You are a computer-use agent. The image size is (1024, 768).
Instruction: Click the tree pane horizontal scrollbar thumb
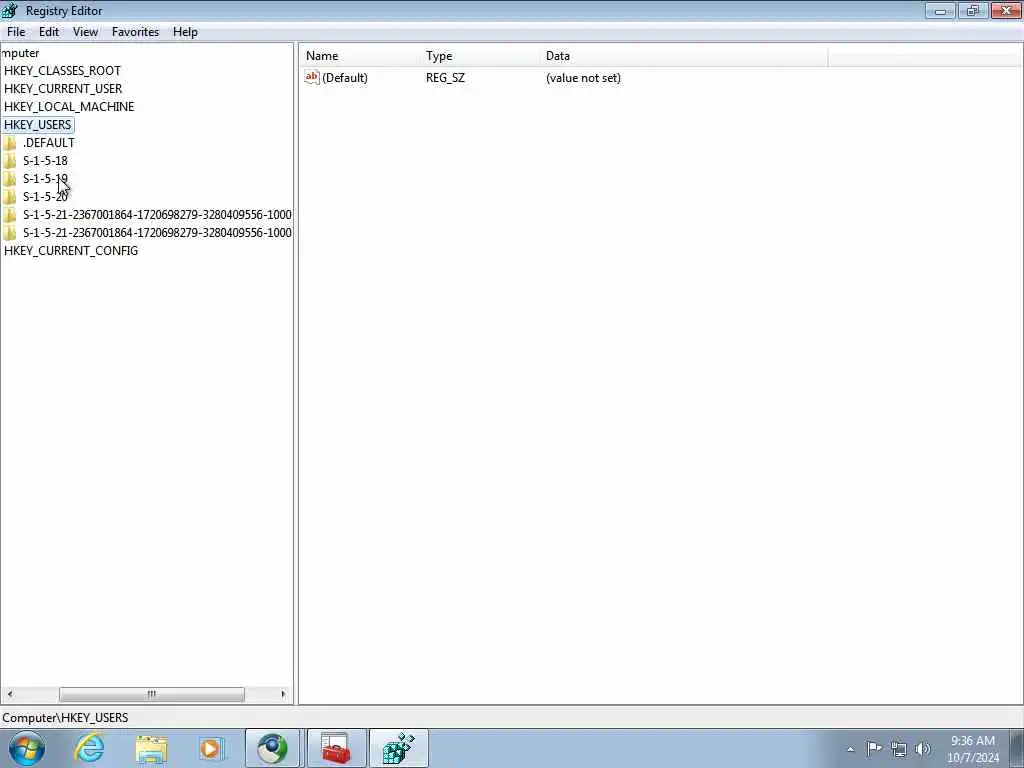point(152,694)
